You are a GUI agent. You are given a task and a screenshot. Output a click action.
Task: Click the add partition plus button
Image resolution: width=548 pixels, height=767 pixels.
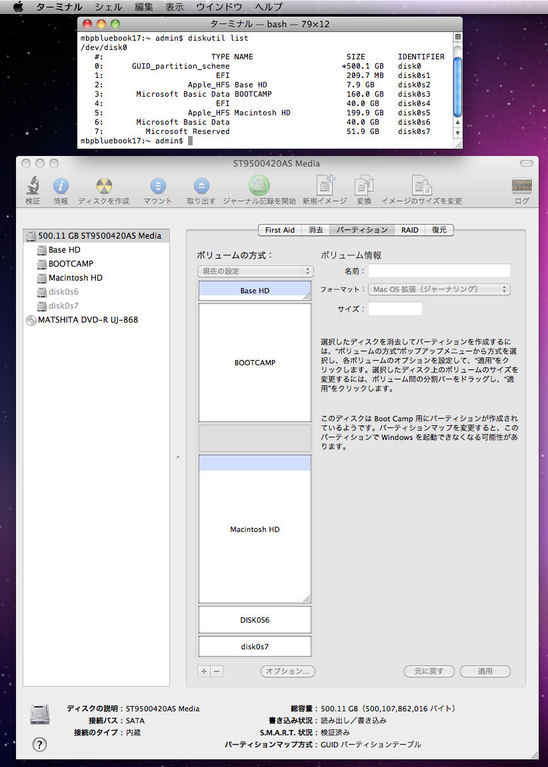(x=204, y=671)
